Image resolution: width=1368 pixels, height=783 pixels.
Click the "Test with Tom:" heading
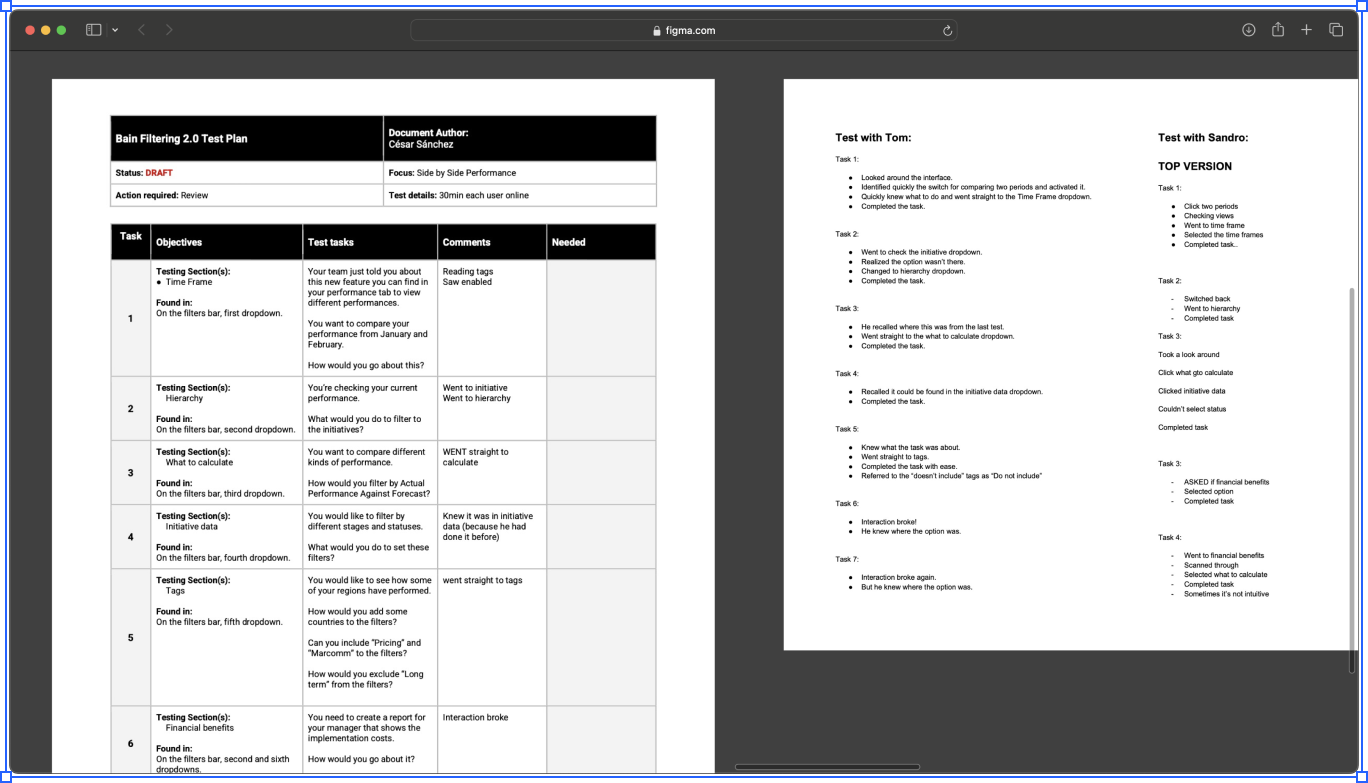874,138
